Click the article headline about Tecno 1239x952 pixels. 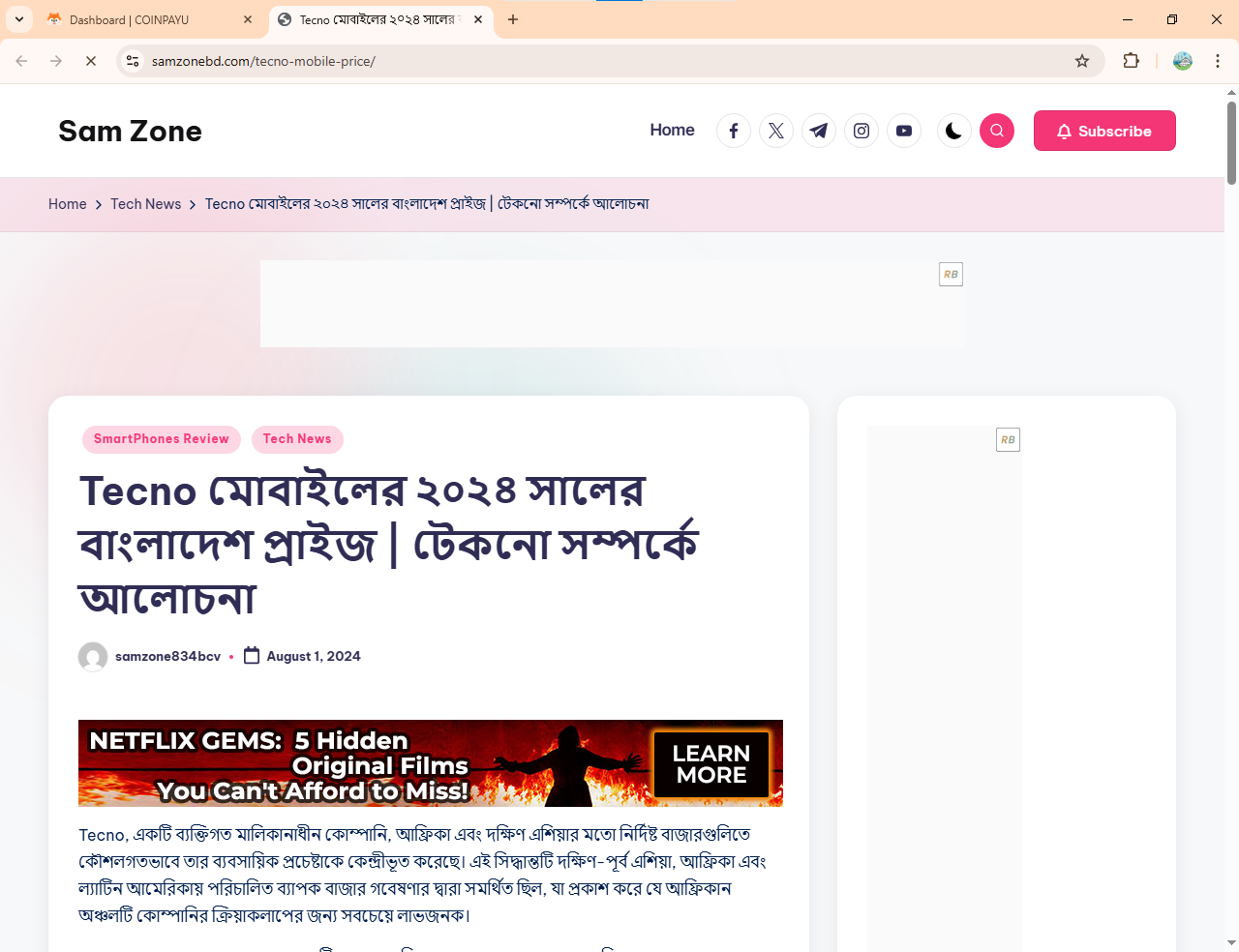tap(389, 545)
